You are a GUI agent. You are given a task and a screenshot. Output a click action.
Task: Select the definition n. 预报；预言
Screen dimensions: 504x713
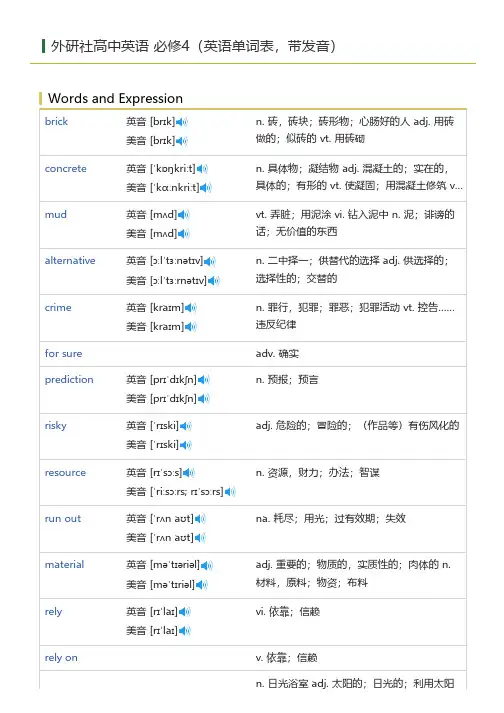click(287, 380)
